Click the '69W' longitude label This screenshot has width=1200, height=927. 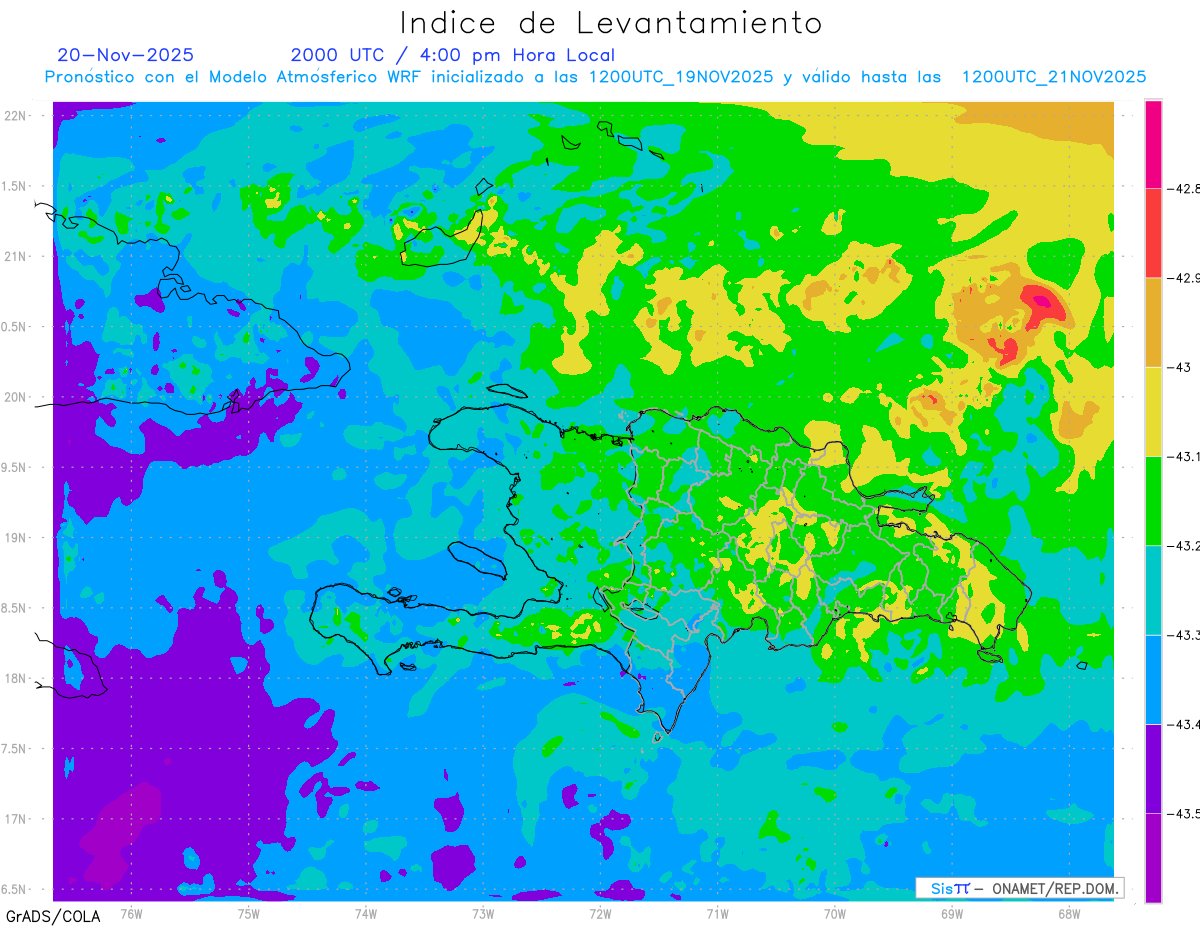[x=952, y=913]
